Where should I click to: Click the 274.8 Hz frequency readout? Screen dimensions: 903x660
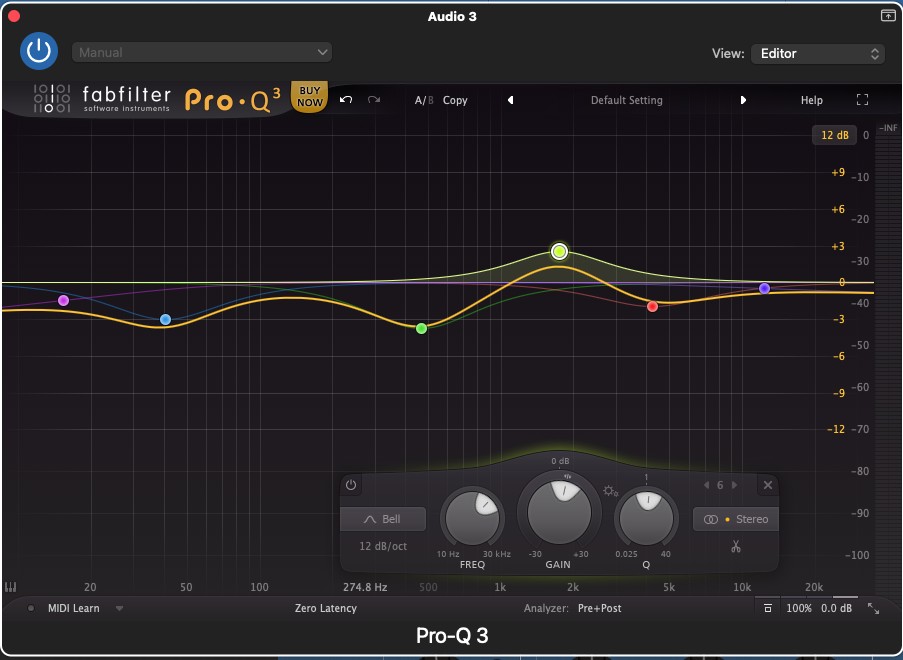(x=365, y=587)
